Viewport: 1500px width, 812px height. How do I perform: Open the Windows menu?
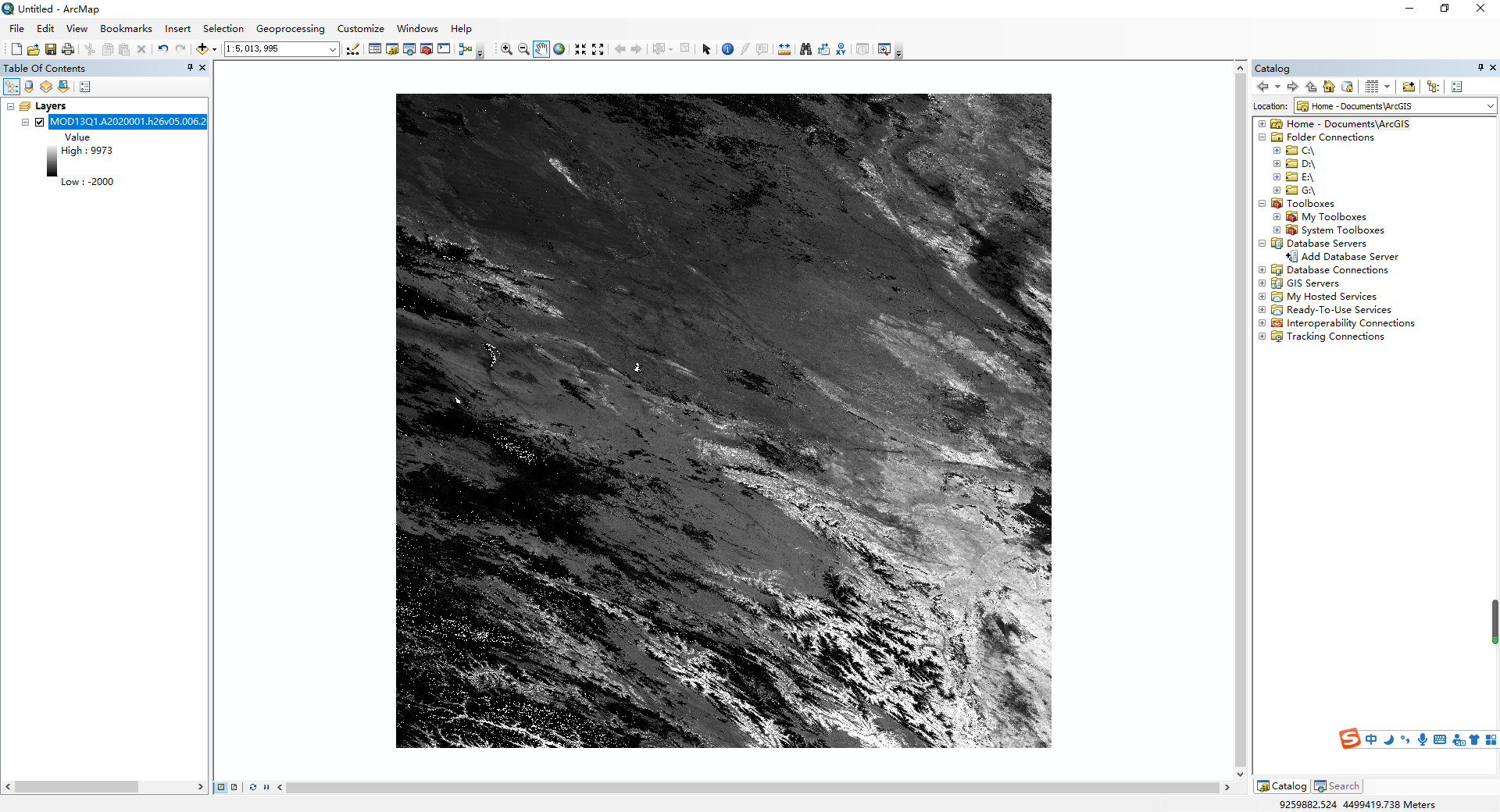tap(417, 29)
